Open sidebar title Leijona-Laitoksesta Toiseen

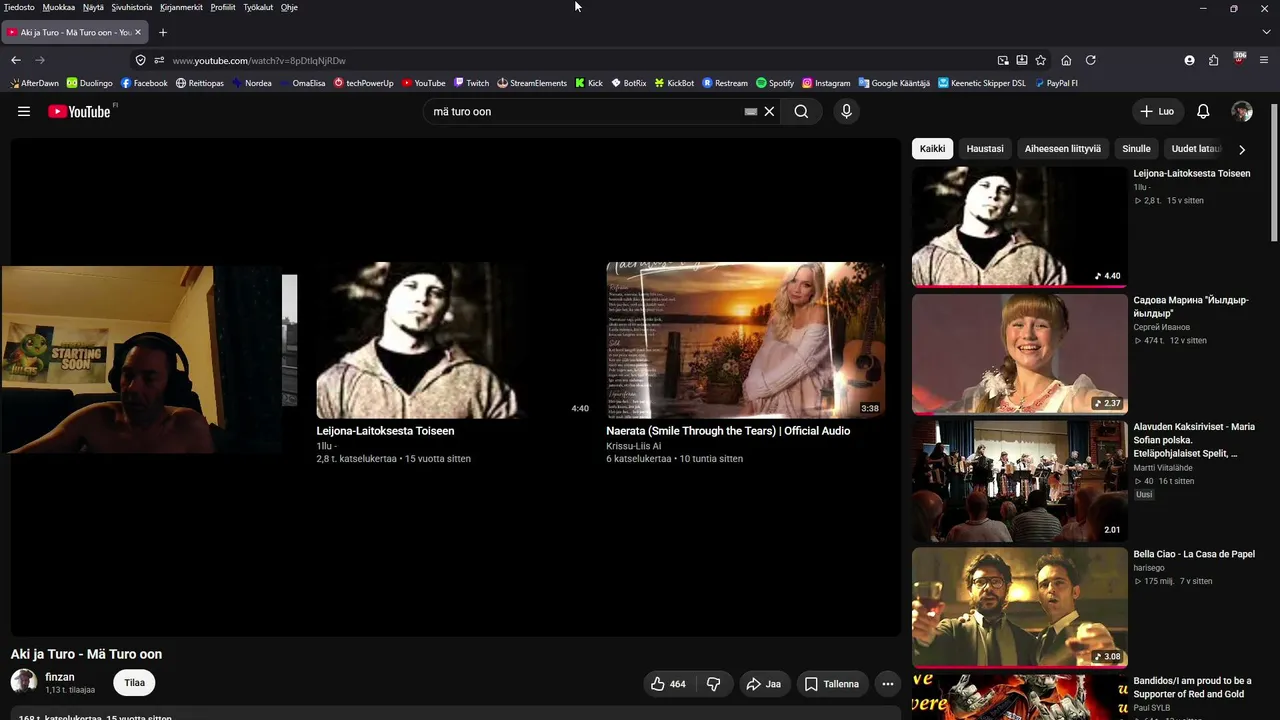1192,173
